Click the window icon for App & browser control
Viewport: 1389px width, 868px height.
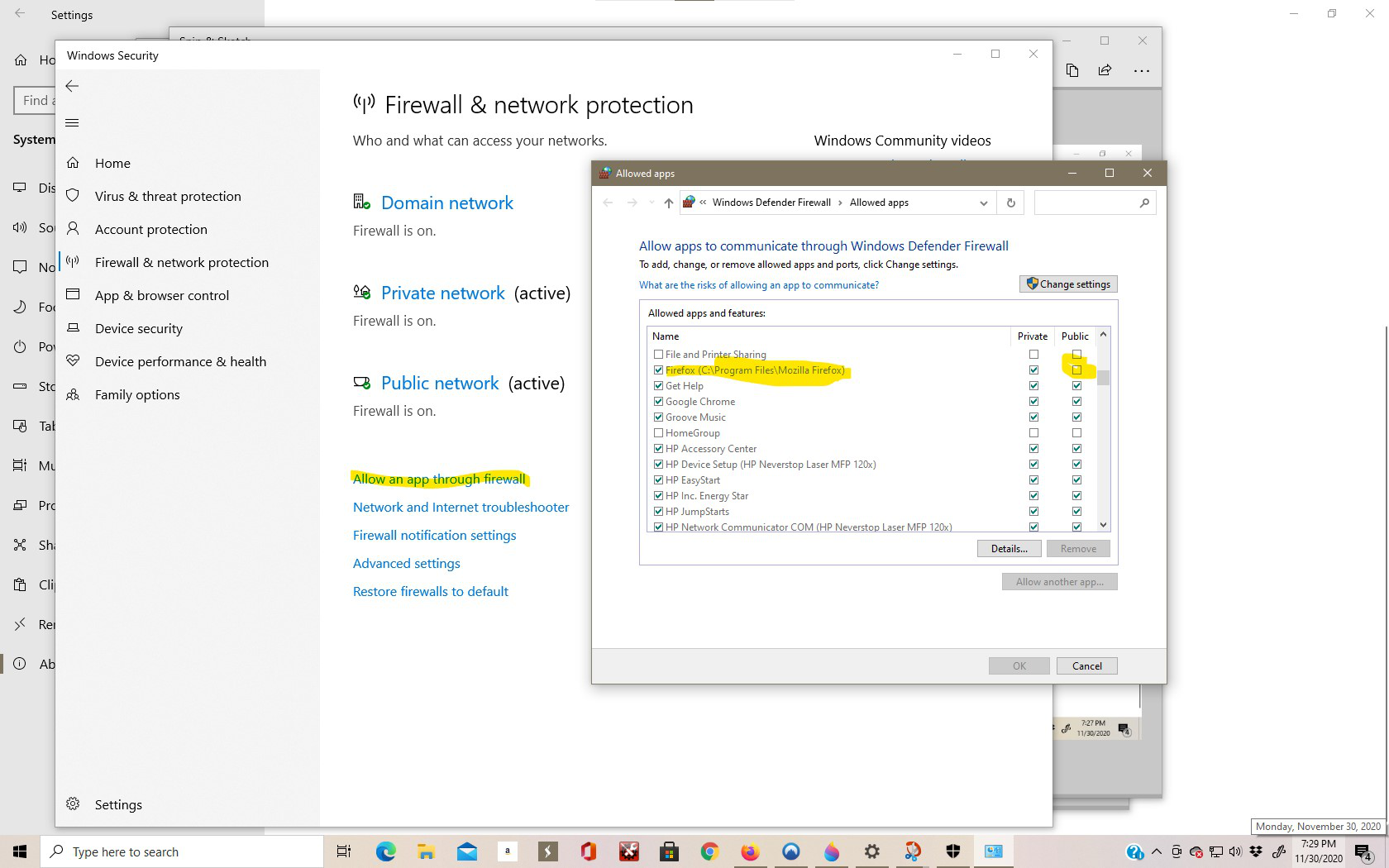(x=73, y=294)
